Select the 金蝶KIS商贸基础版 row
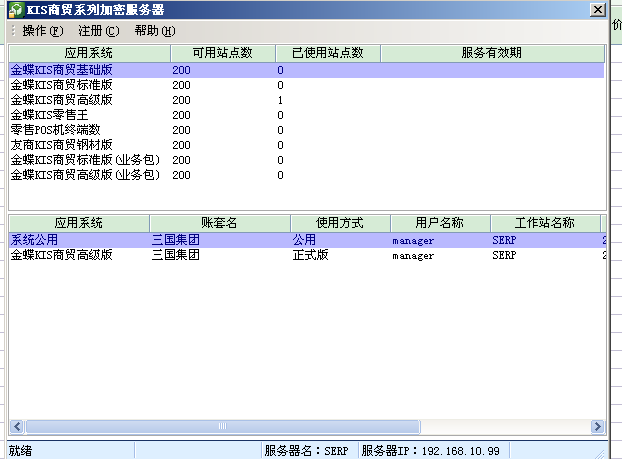 [306, 70]
